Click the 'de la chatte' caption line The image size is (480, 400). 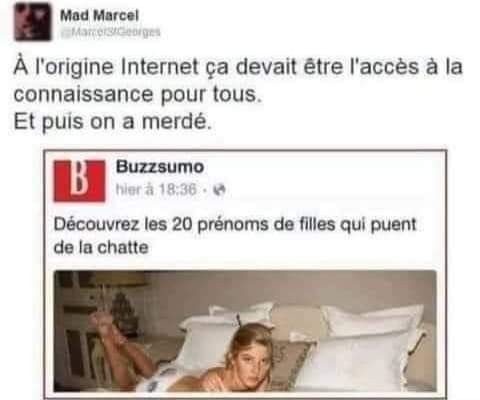click(101, 248)
